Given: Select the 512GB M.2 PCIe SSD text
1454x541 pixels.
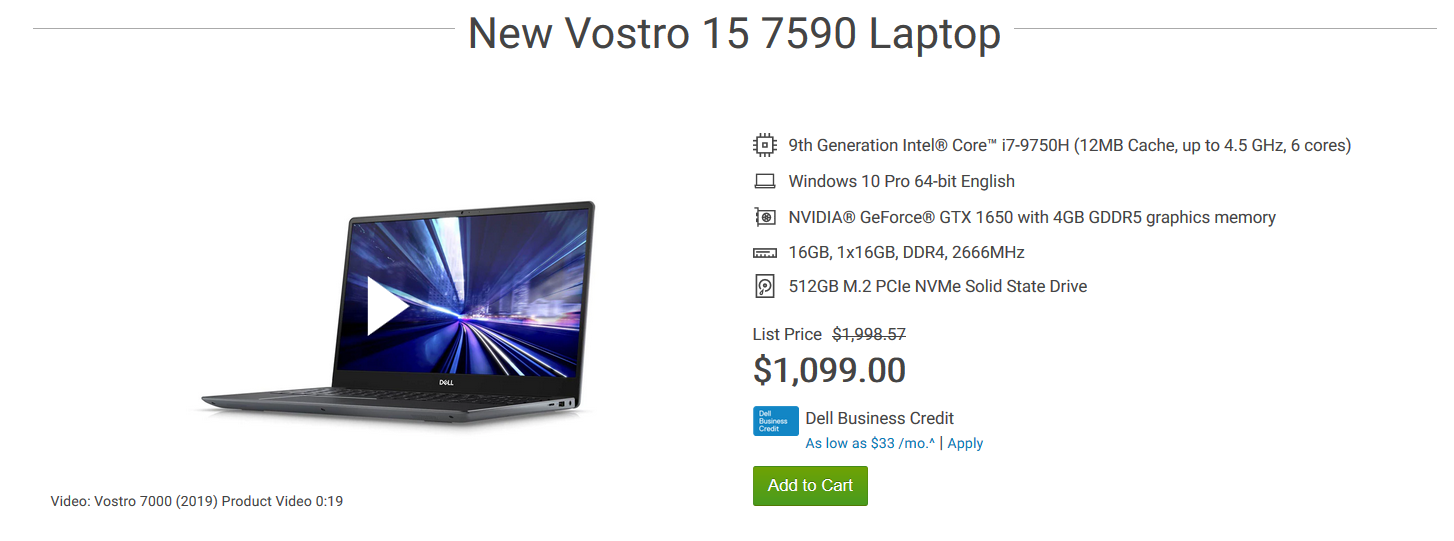Looking at the screenshot, I should tap(937, 287).
